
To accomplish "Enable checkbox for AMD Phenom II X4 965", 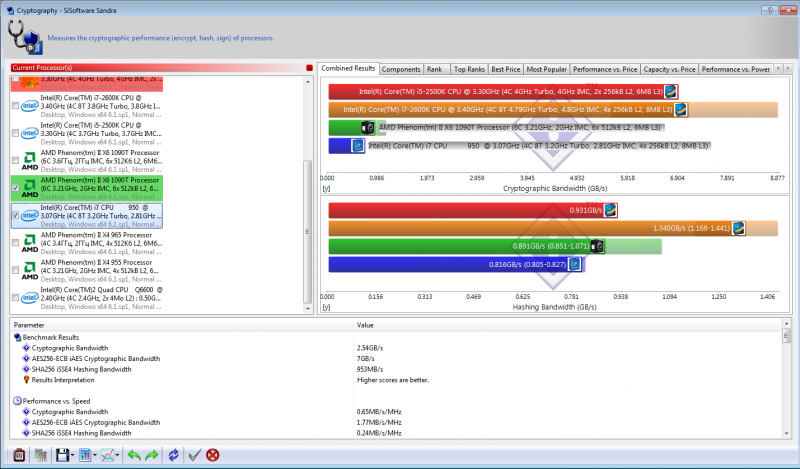I will pos(15,243).
